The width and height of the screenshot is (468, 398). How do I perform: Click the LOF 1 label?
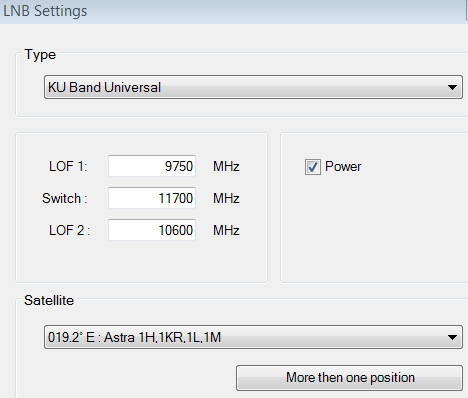pyautogui.click(x=68, y=166)
